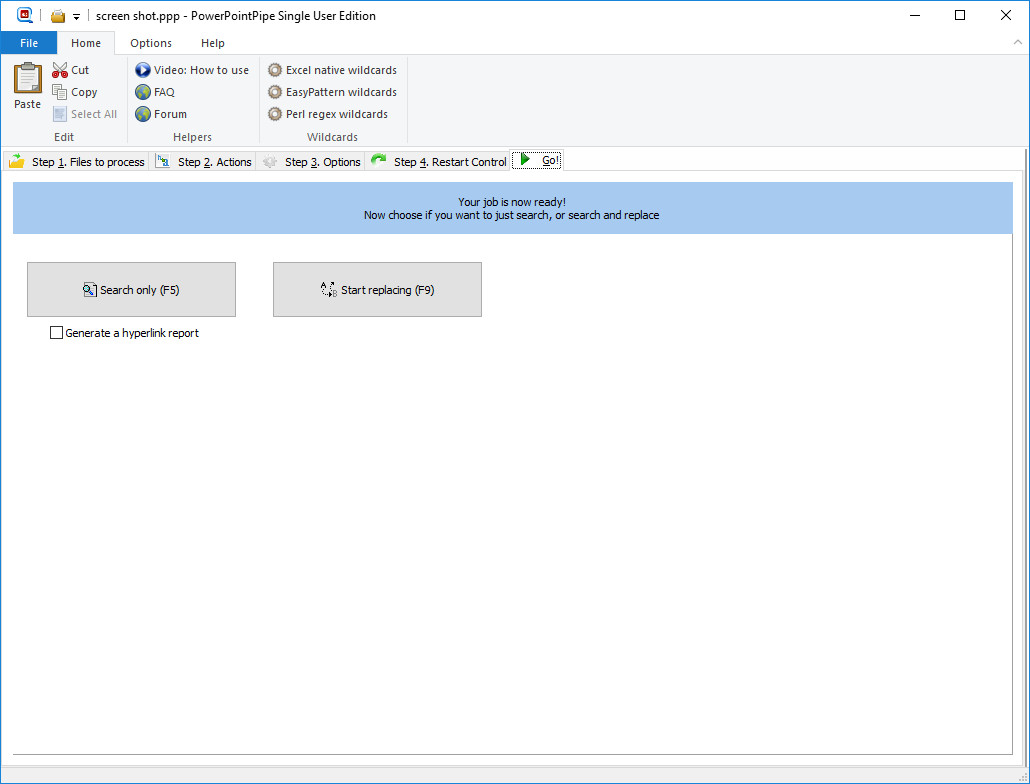Click the Copy icon in Edit group
The width and height of the screenshot is (1030, 784).
60,92
